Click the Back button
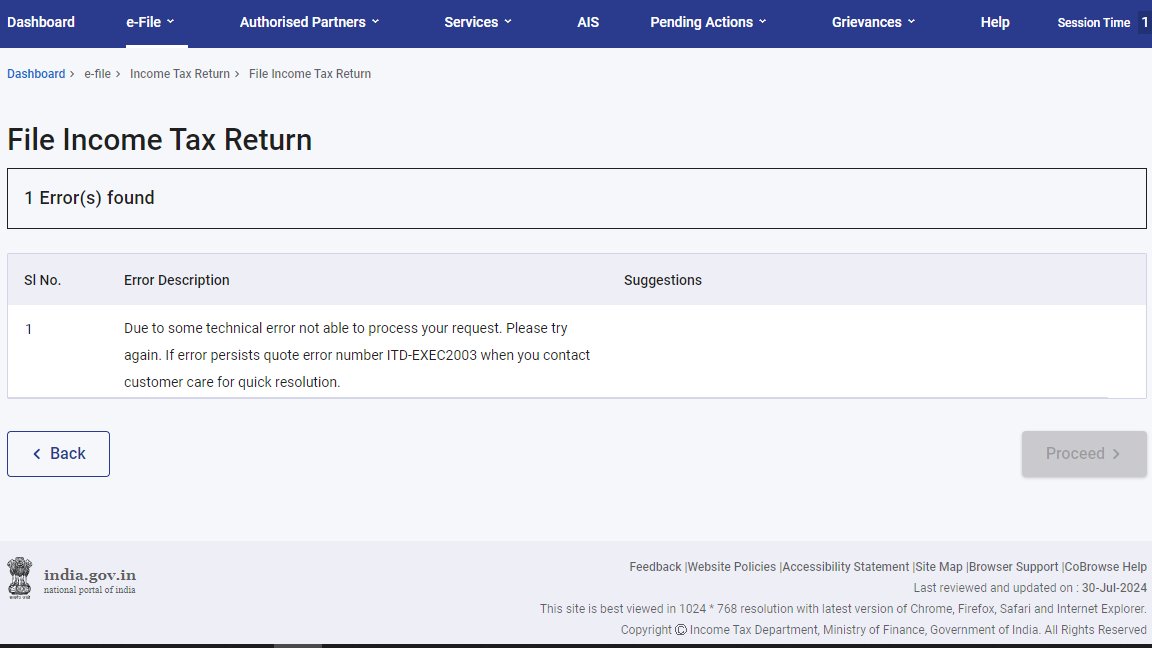Viewport: 1152px width, 648px height. 58,454
